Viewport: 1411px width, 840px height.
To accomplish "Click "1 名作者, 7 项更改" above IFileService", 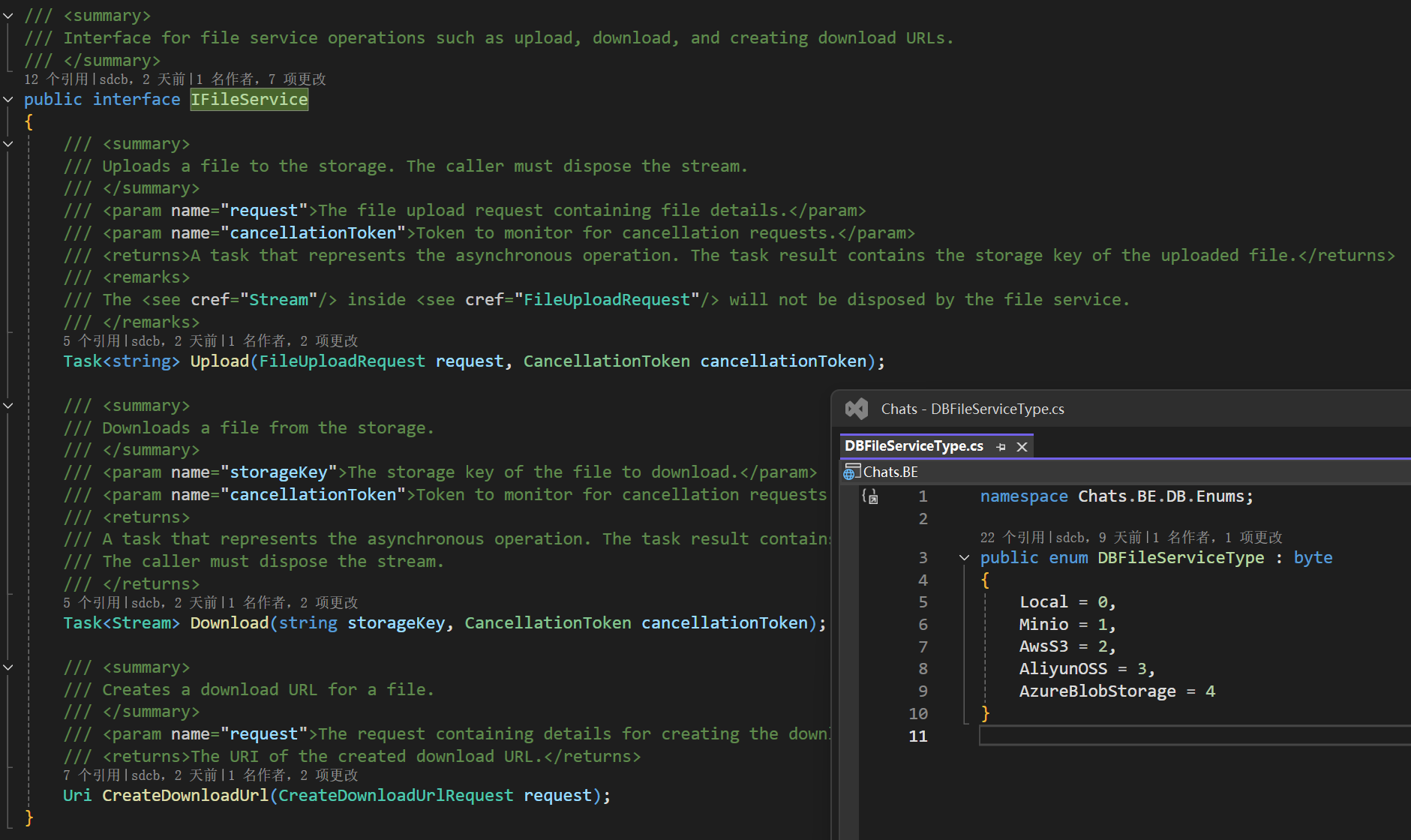I will [x=261, y=79].
